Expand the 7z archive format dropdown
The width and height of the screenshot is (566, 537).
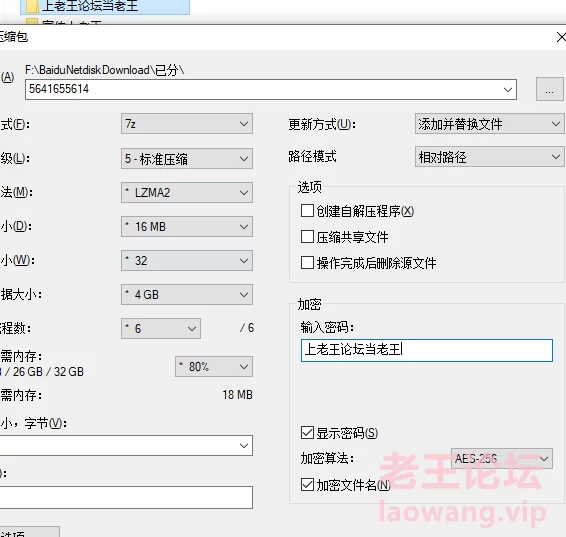[187, 124]
